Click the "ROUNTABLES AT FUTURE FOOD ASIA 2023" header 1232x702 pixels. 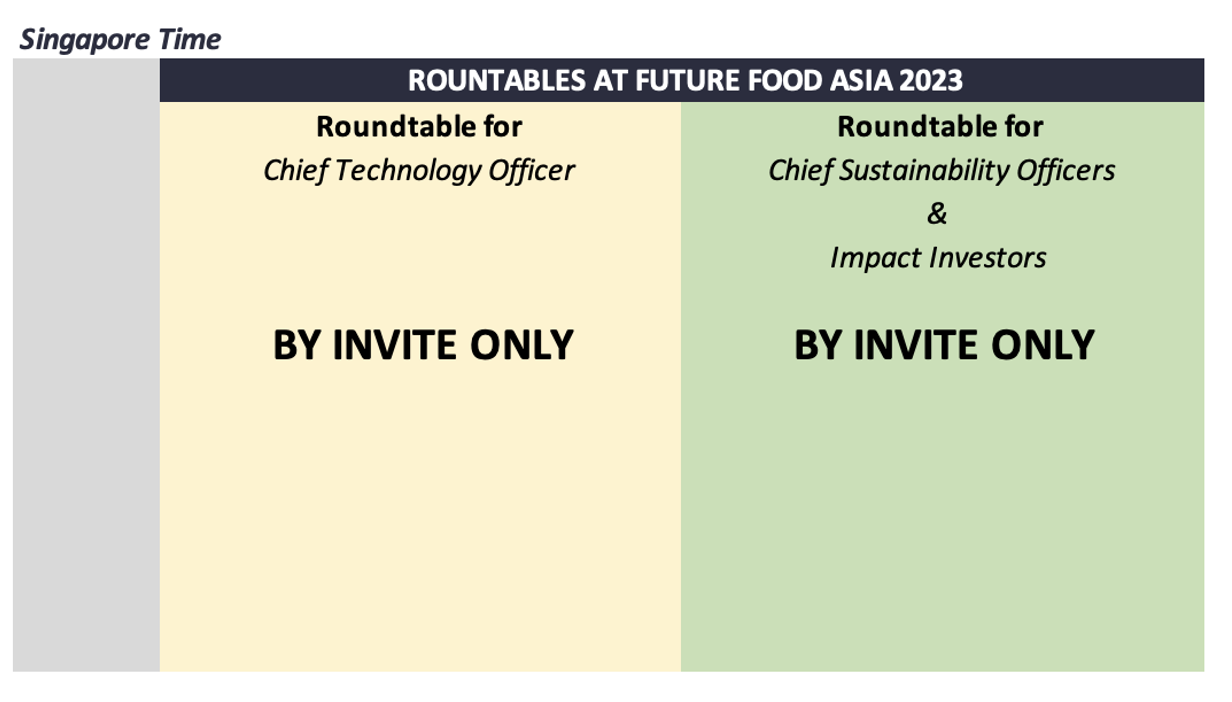tap(685, 81)
